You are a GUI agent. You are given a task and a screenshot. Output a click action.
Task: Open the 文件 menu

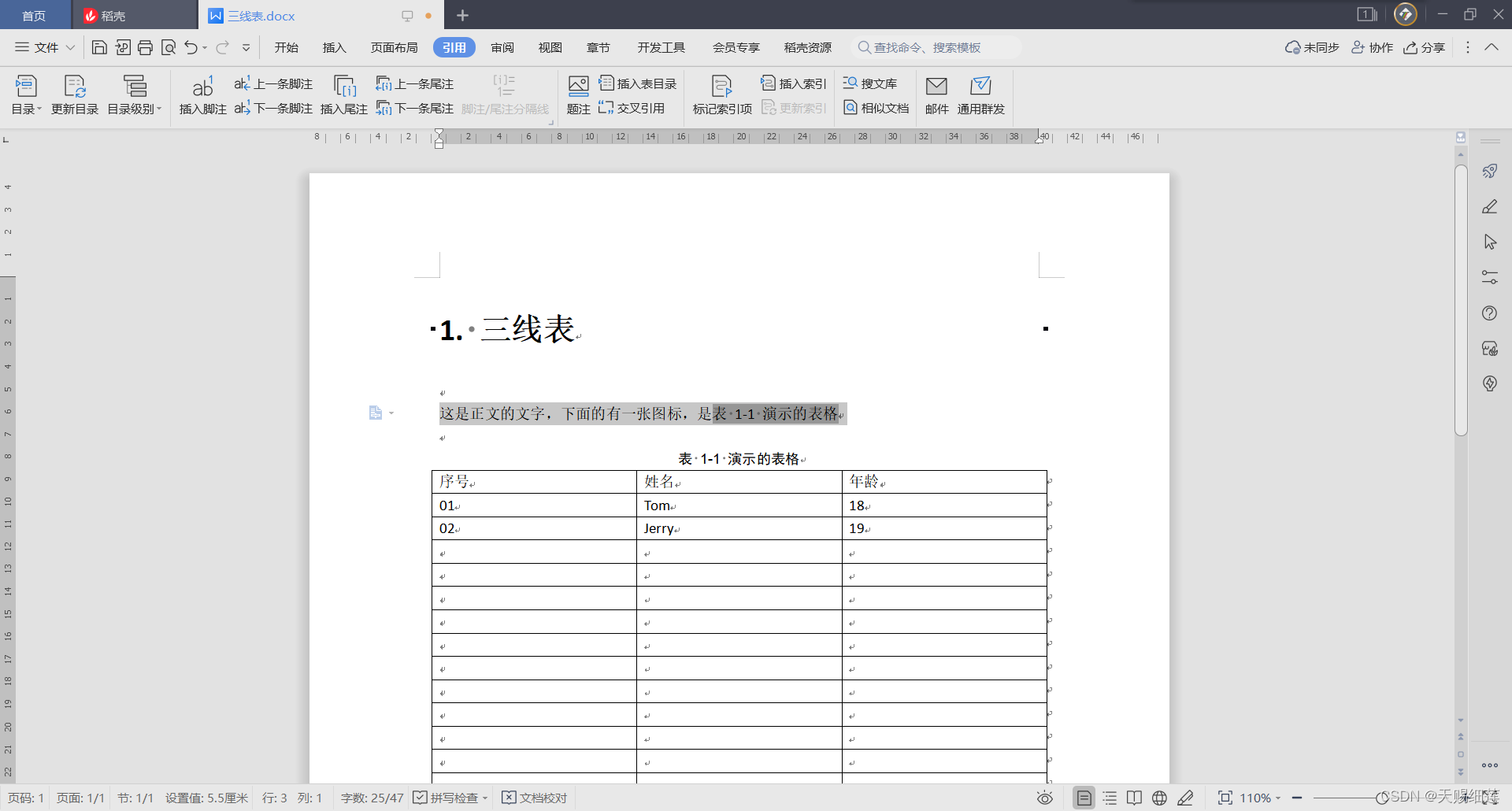[45, 47]
